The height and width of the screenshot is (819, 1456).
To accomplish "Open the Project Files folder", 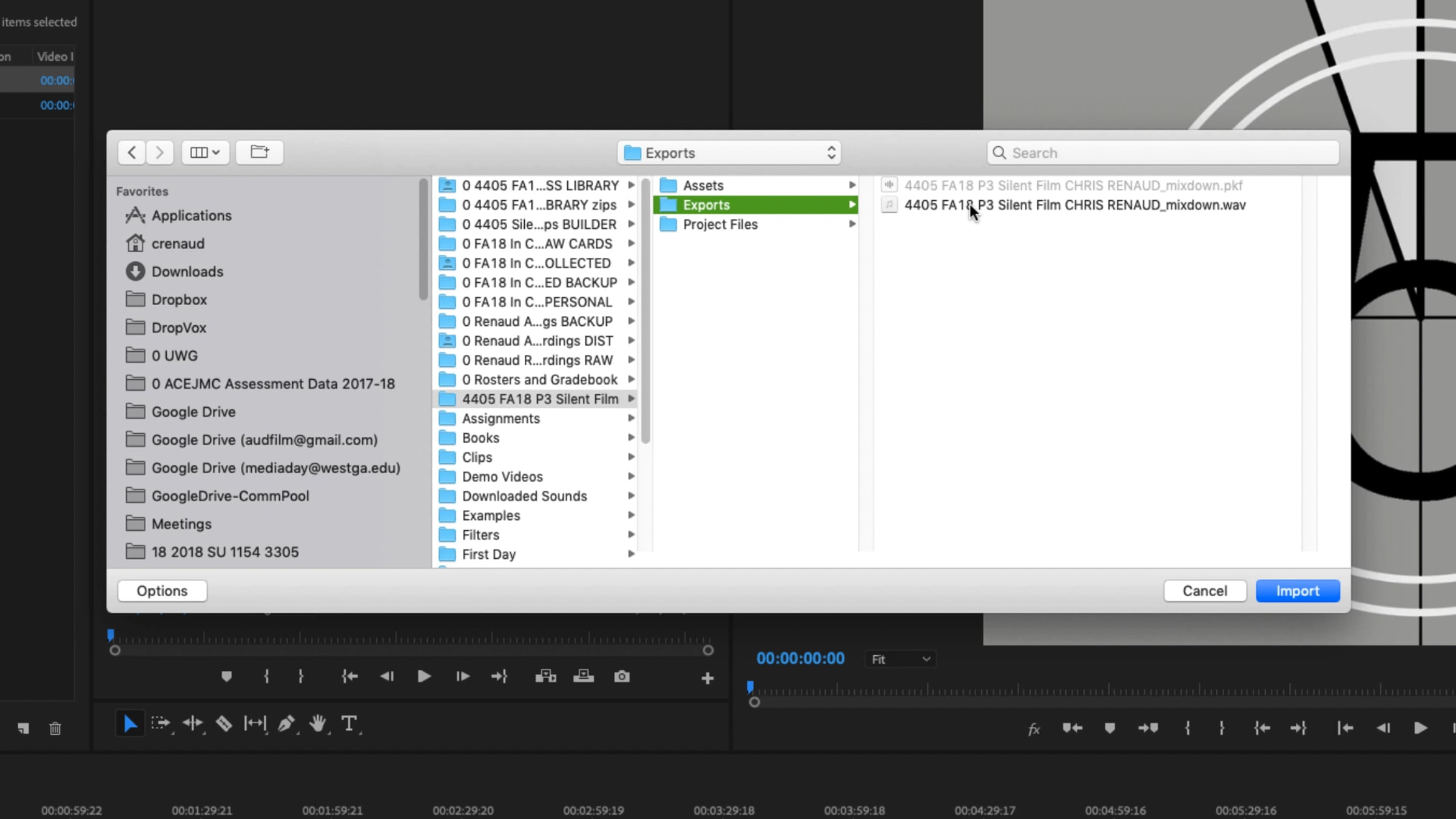I will [720, 224].
